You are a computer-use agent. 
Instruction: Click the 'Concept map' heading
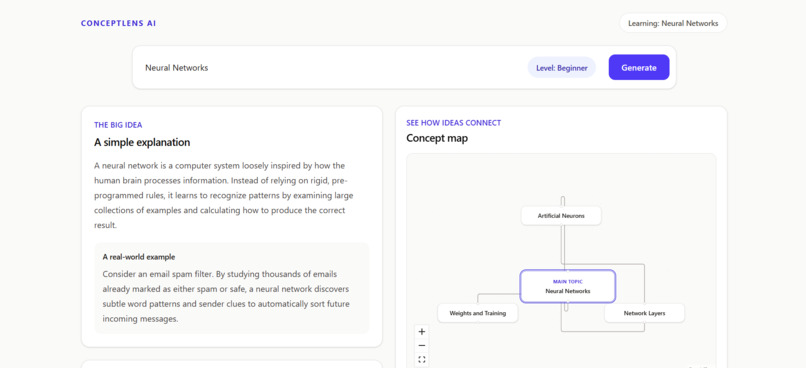click(437, 138)
